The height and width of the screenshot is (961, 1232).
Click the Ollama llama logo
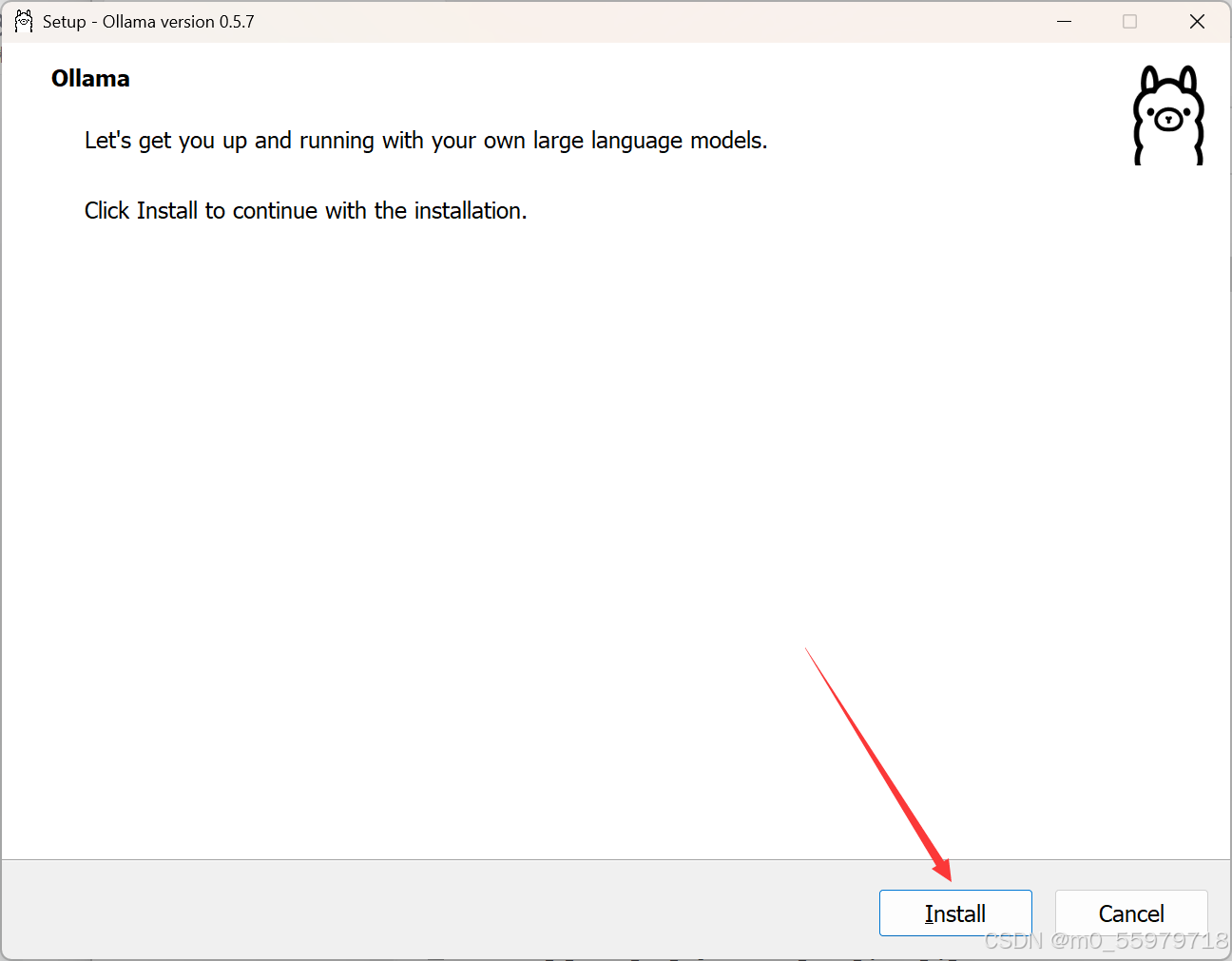(1168, 115)
